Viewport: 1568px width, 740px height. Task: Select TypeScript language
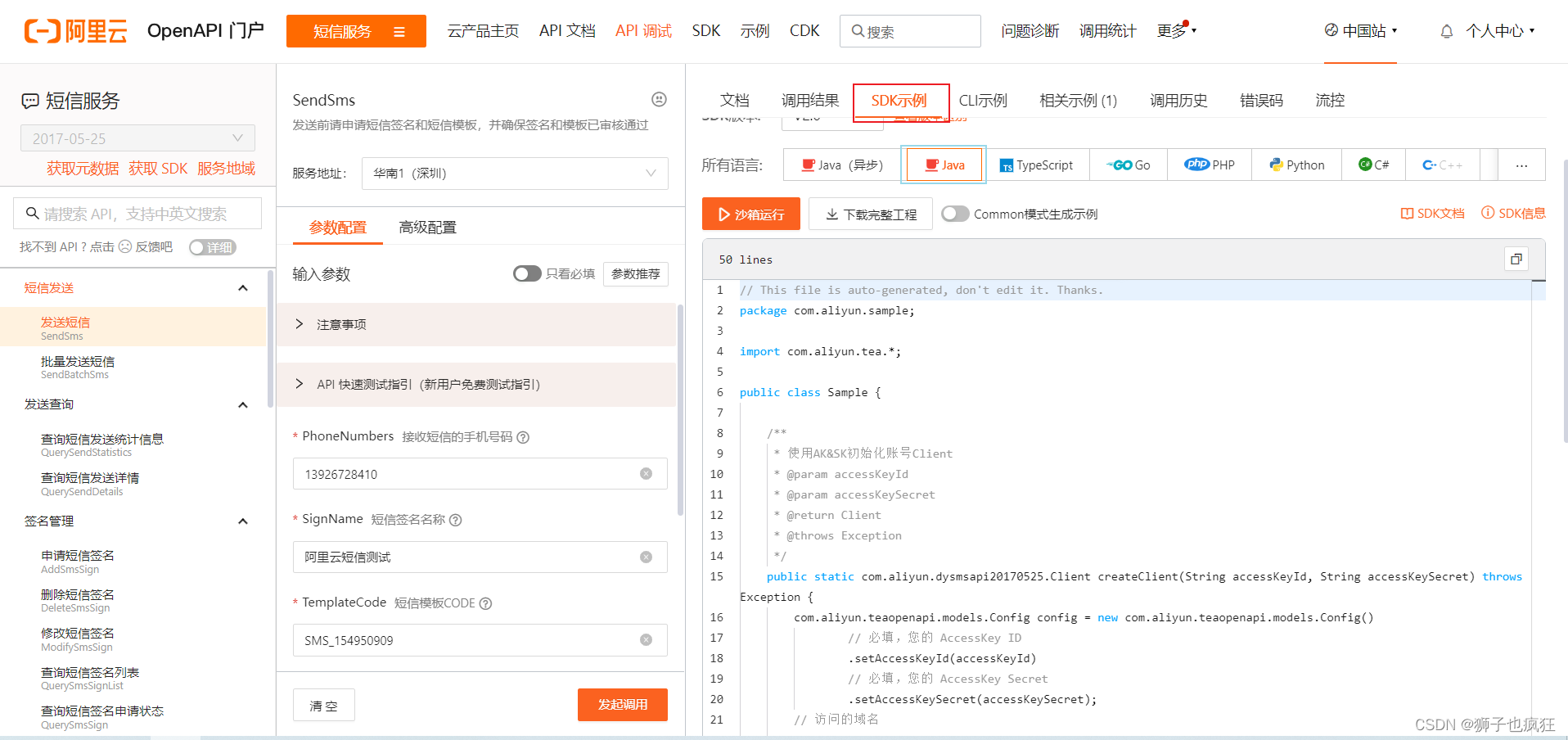point(1036,165)
